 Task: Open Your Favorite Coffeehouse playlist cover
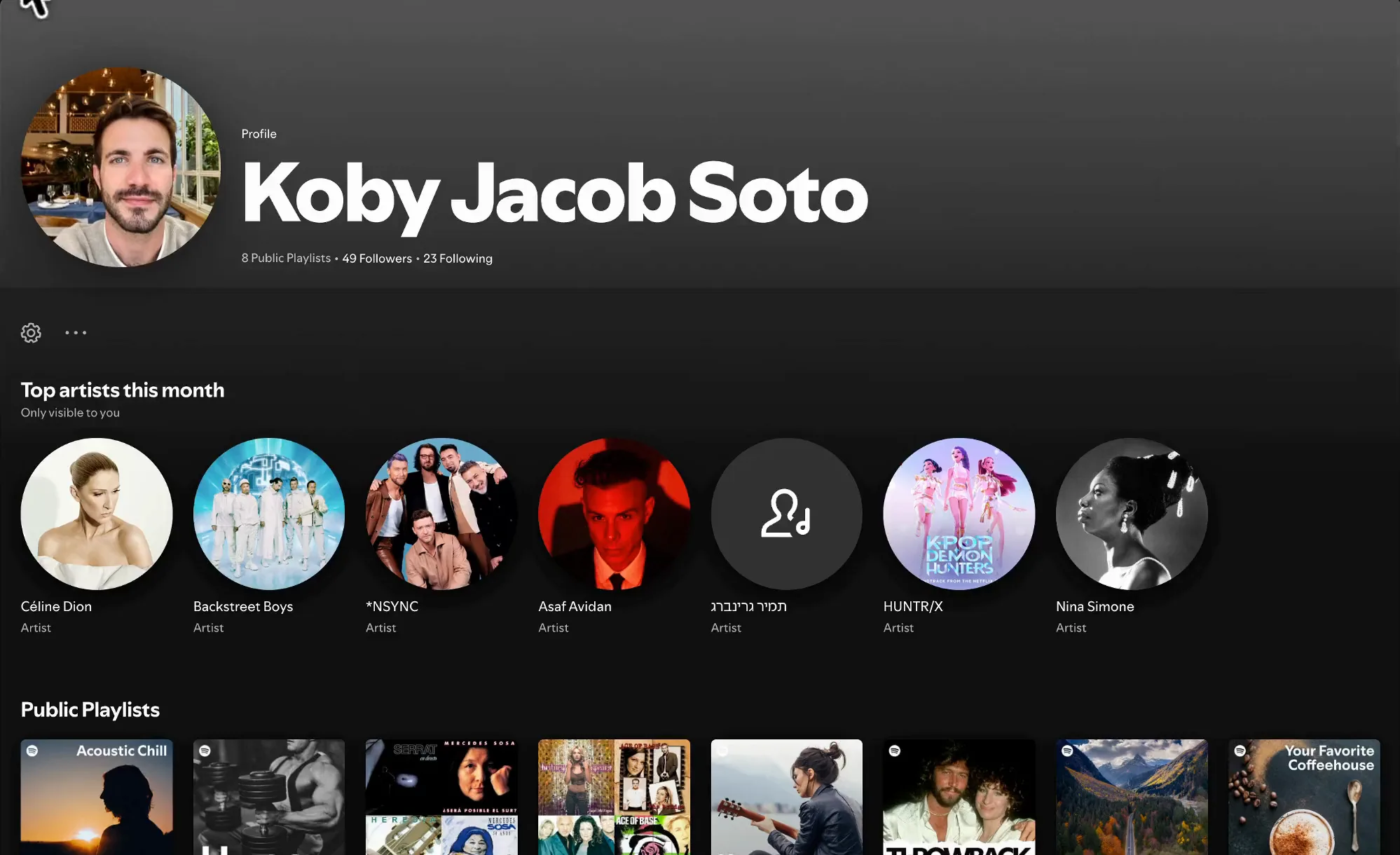pos(1304,798)
